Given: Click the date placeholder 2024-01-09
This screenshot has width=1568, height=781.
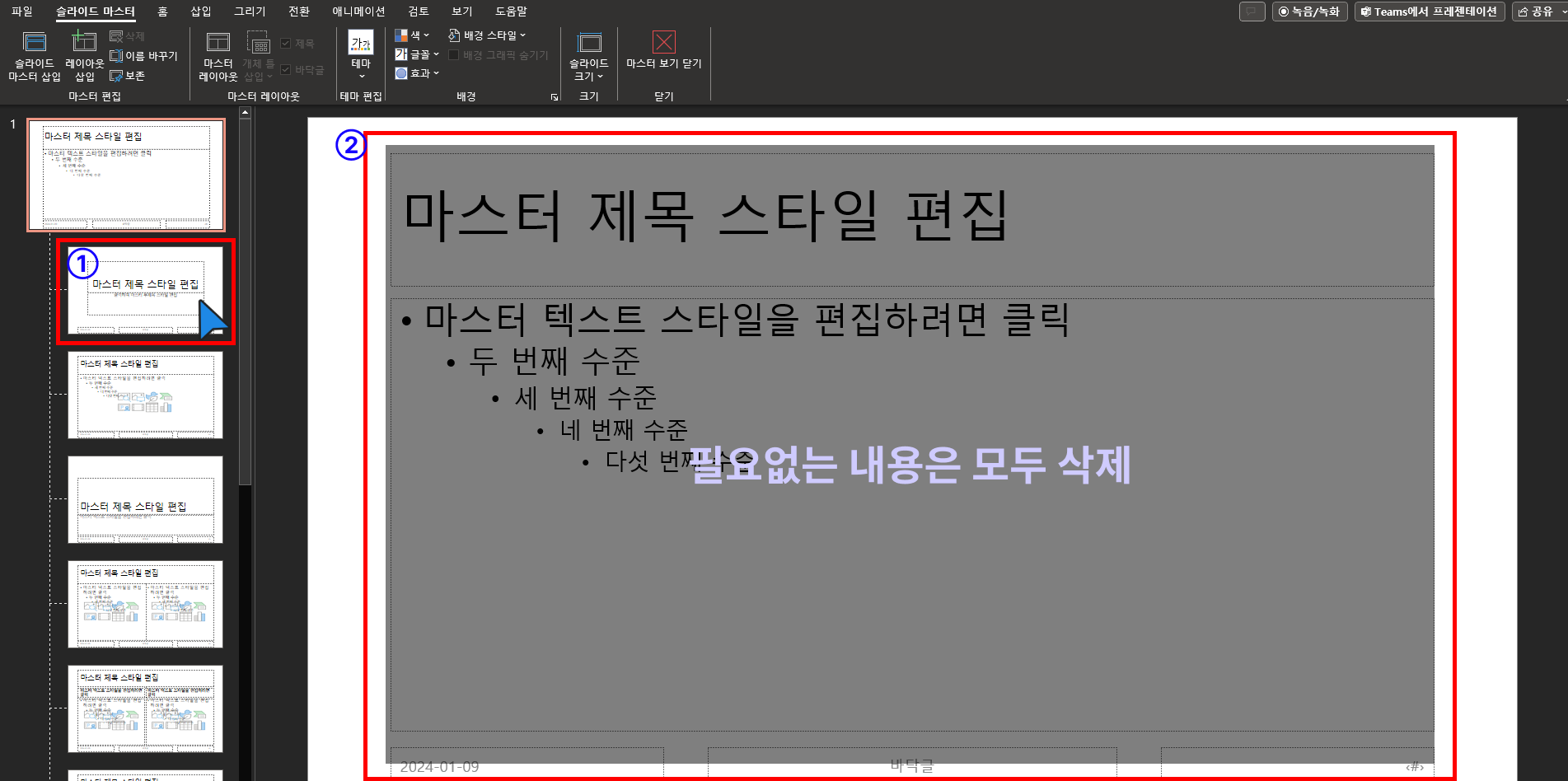Looking at the screenshot, I should 527,765.
